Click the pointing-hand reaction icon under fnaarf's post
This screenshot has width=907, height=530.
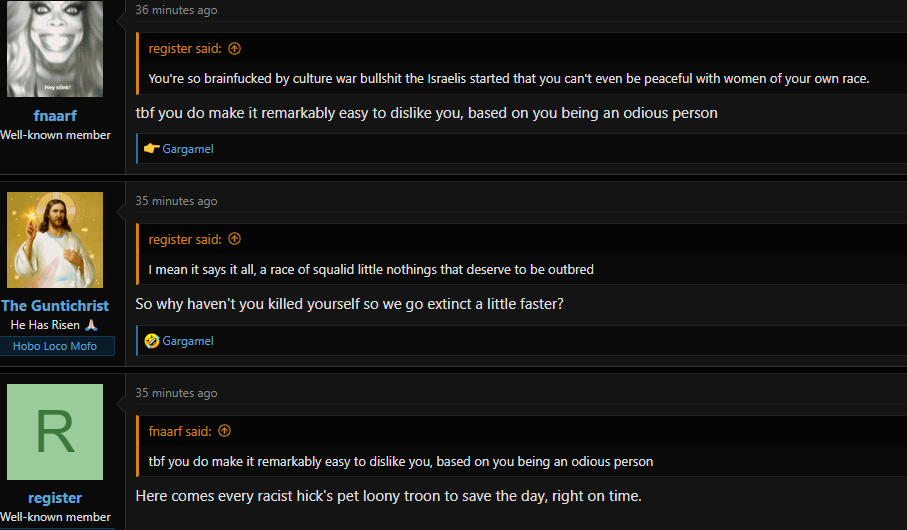pos(152,149)
